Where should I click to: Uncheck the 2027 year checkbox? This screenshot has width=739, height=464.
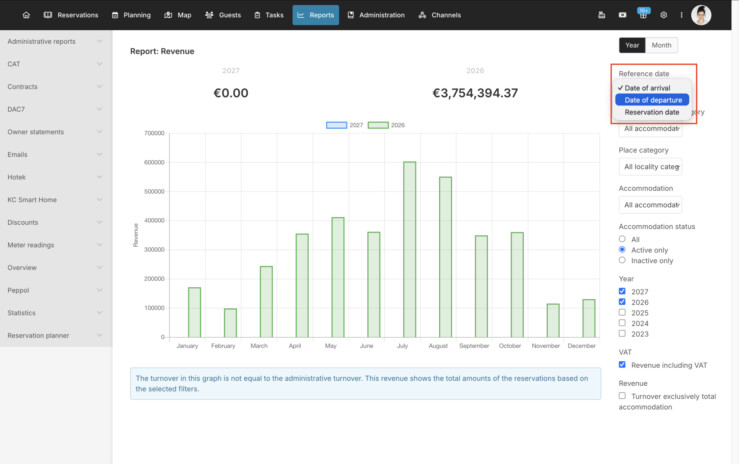tap(622, 291)
